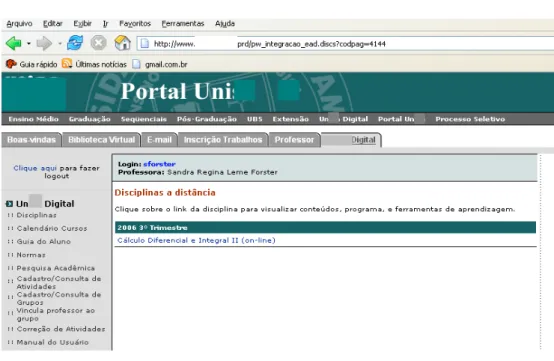Click the 'sforster' login name
The image size is (554, 361).
tap(159, 164)
